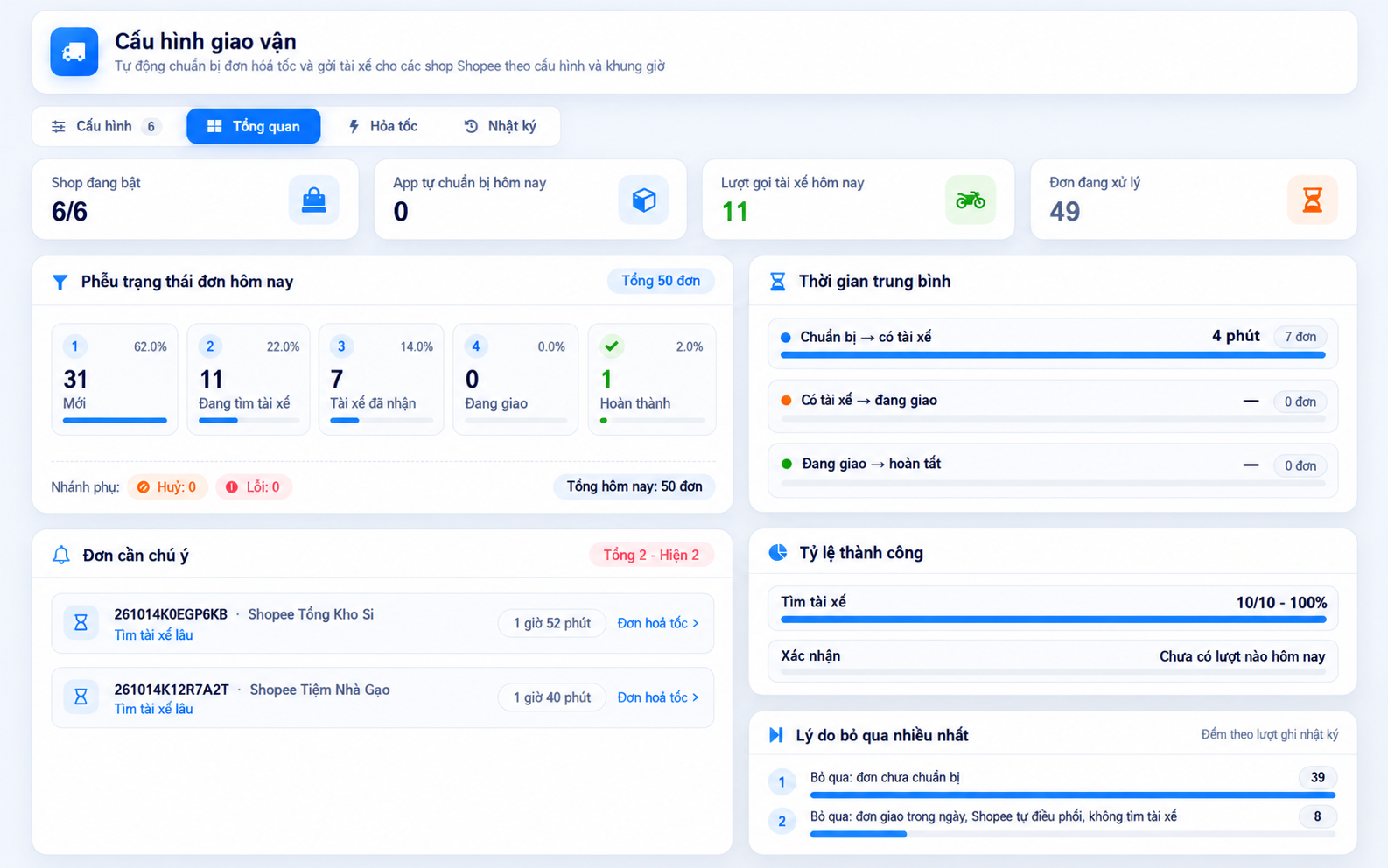Click the 7 đơn count badge
This screenshot has height=868, width=1388.
click(x=1300, y=337)
